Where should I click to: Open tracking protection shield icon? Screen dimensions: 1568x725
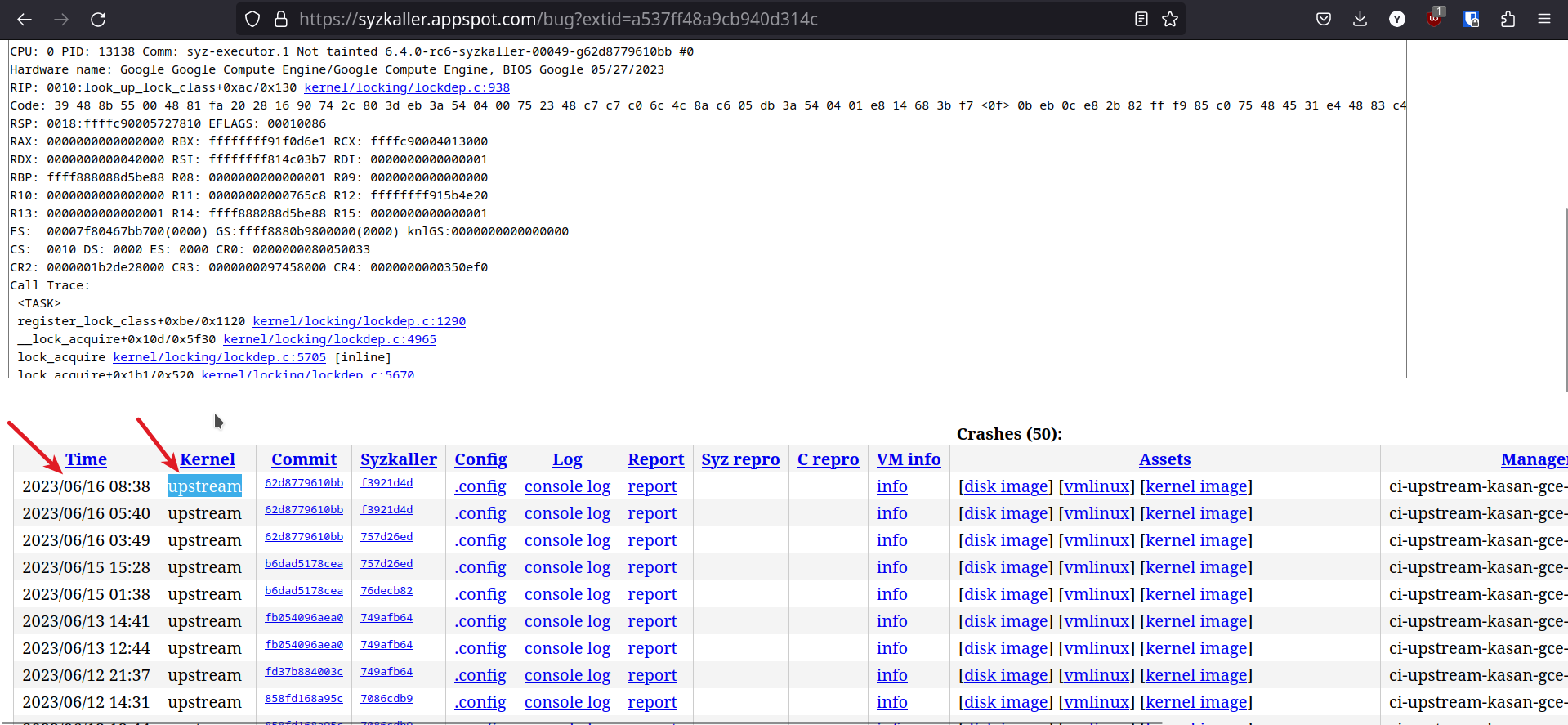pyautogui.click(x=252, y=19)
